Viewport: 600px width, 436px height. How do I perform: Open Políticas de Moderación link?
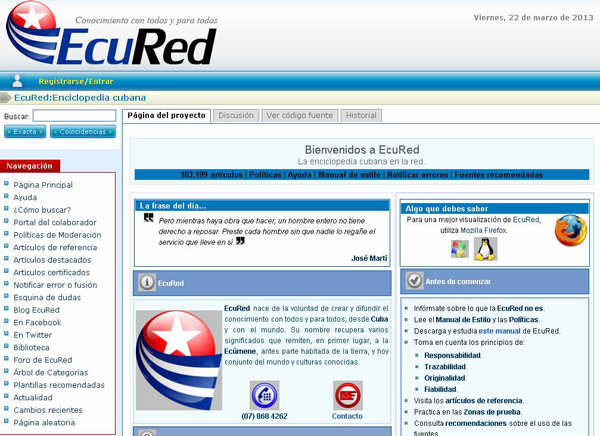(57, 235)
